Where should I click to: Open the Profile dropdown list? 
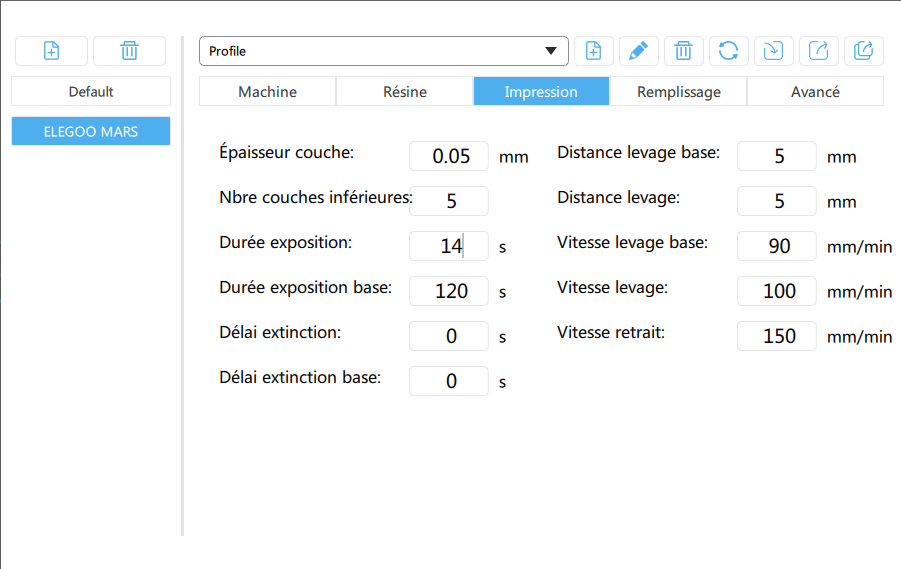(384, 51)
